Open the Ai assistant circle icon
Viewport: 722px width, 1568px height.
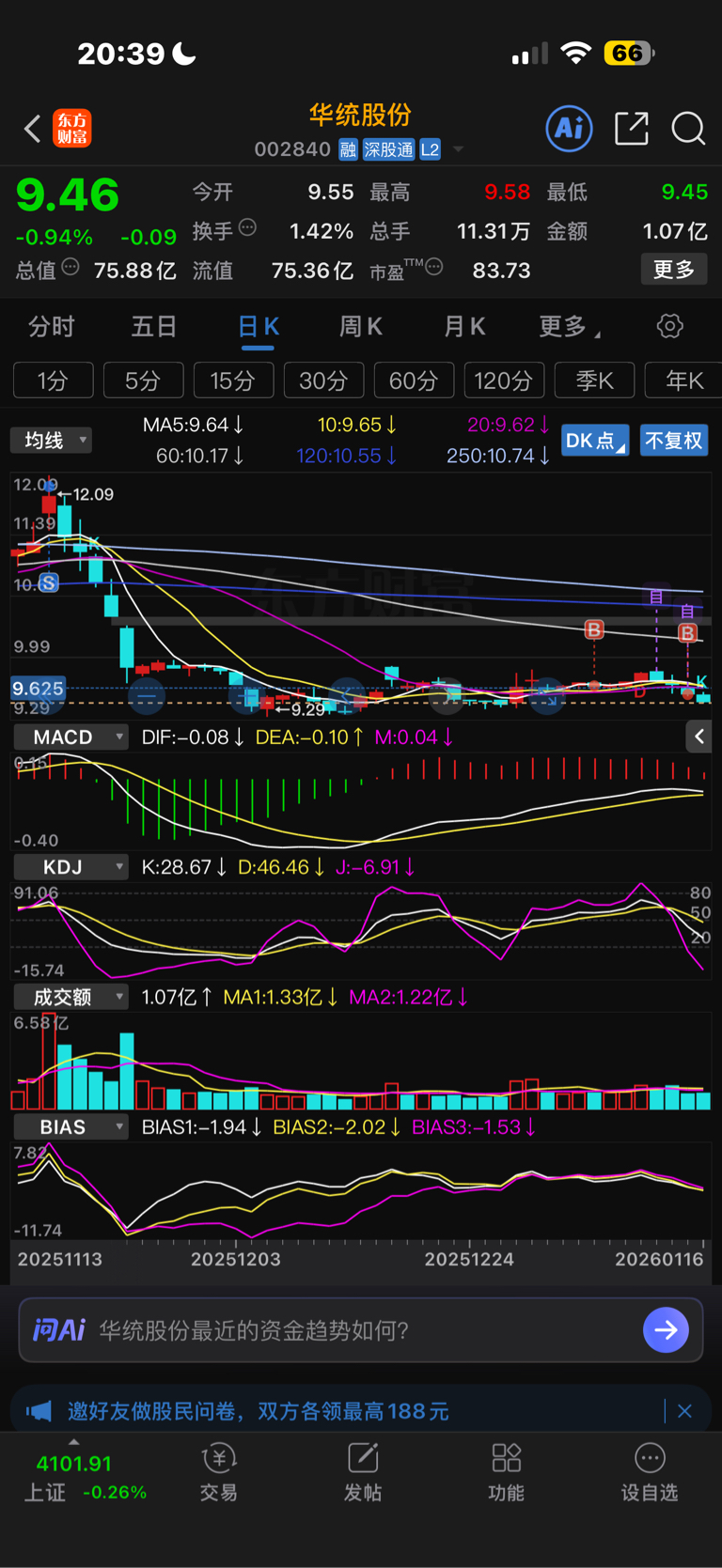coord(570,128)
